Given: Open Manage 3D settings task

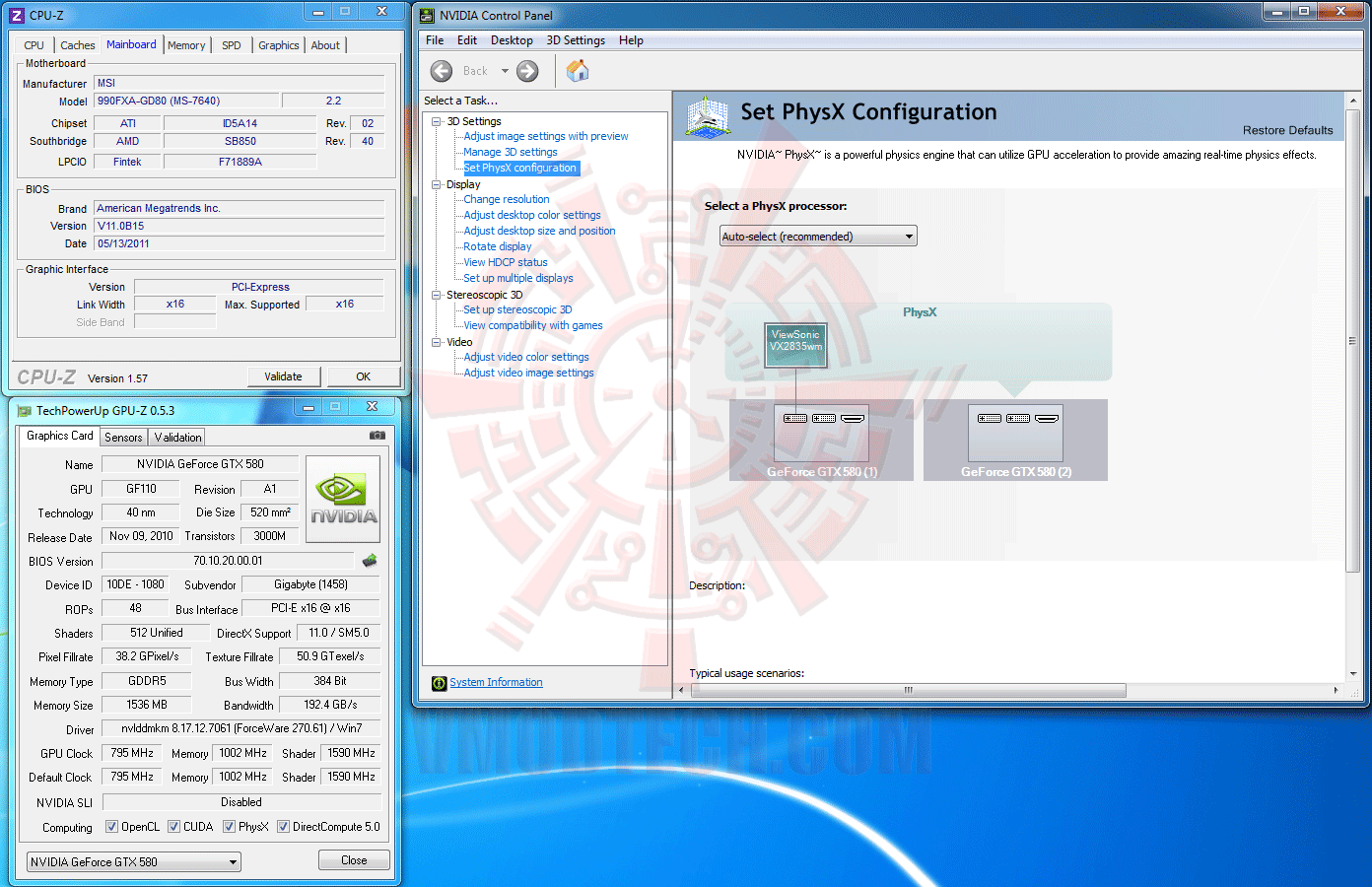Looking at the screenshot, I should tap(511, 152).
